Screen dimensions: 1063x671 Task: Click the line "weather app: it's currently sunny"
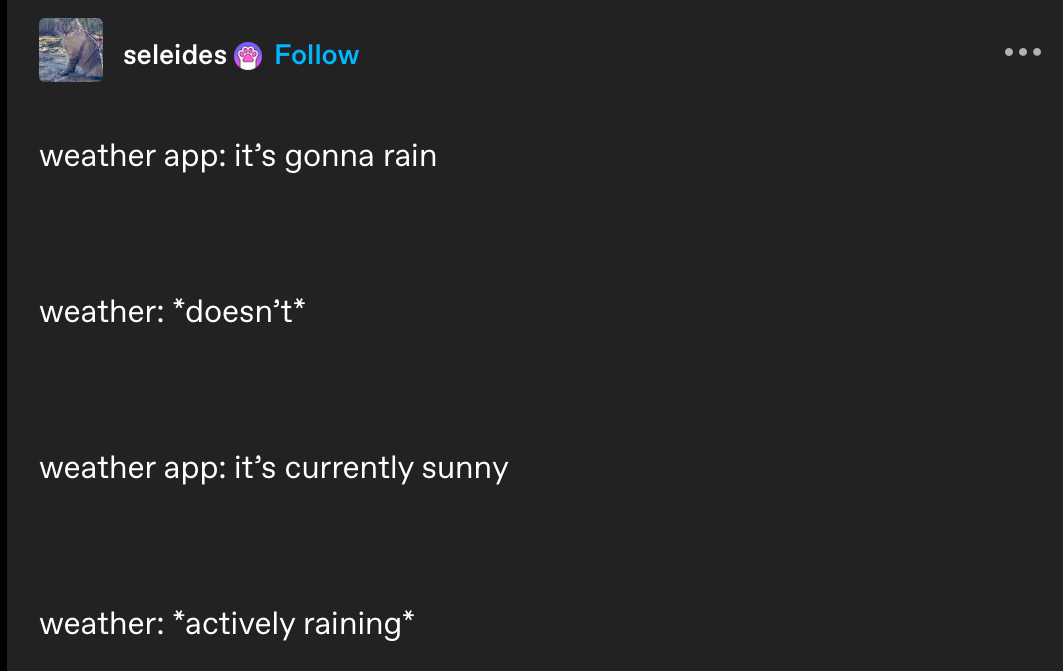[x=274, y=469]
